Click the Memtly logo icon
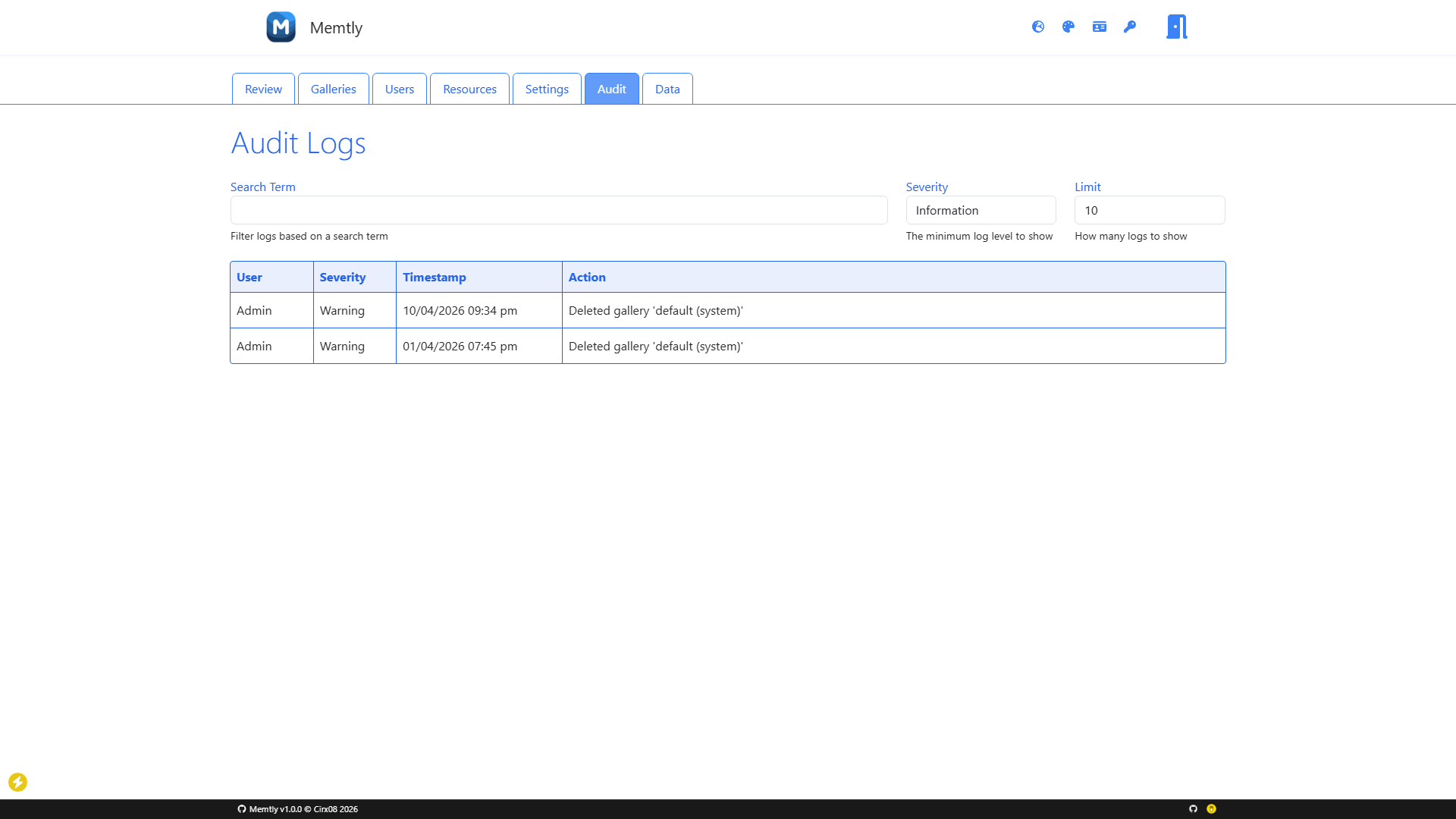The width and height of the screenshot is (1456, 819). [x=281, y=27]
